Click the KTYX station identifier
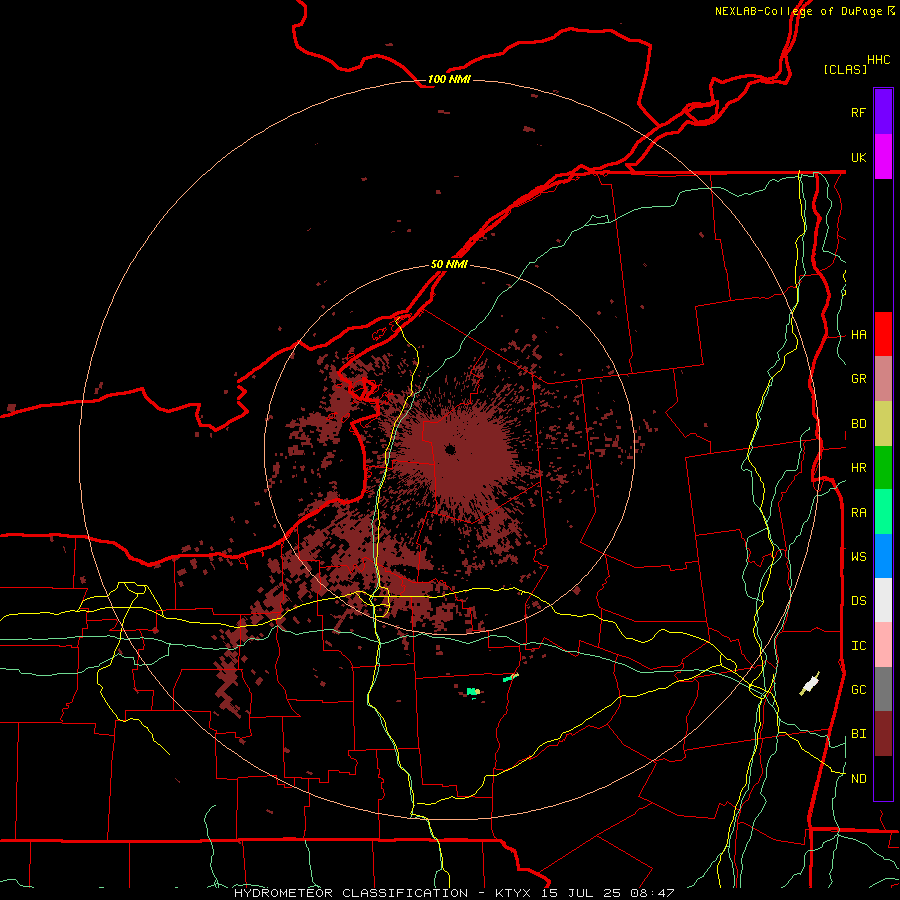 point(513,893)
